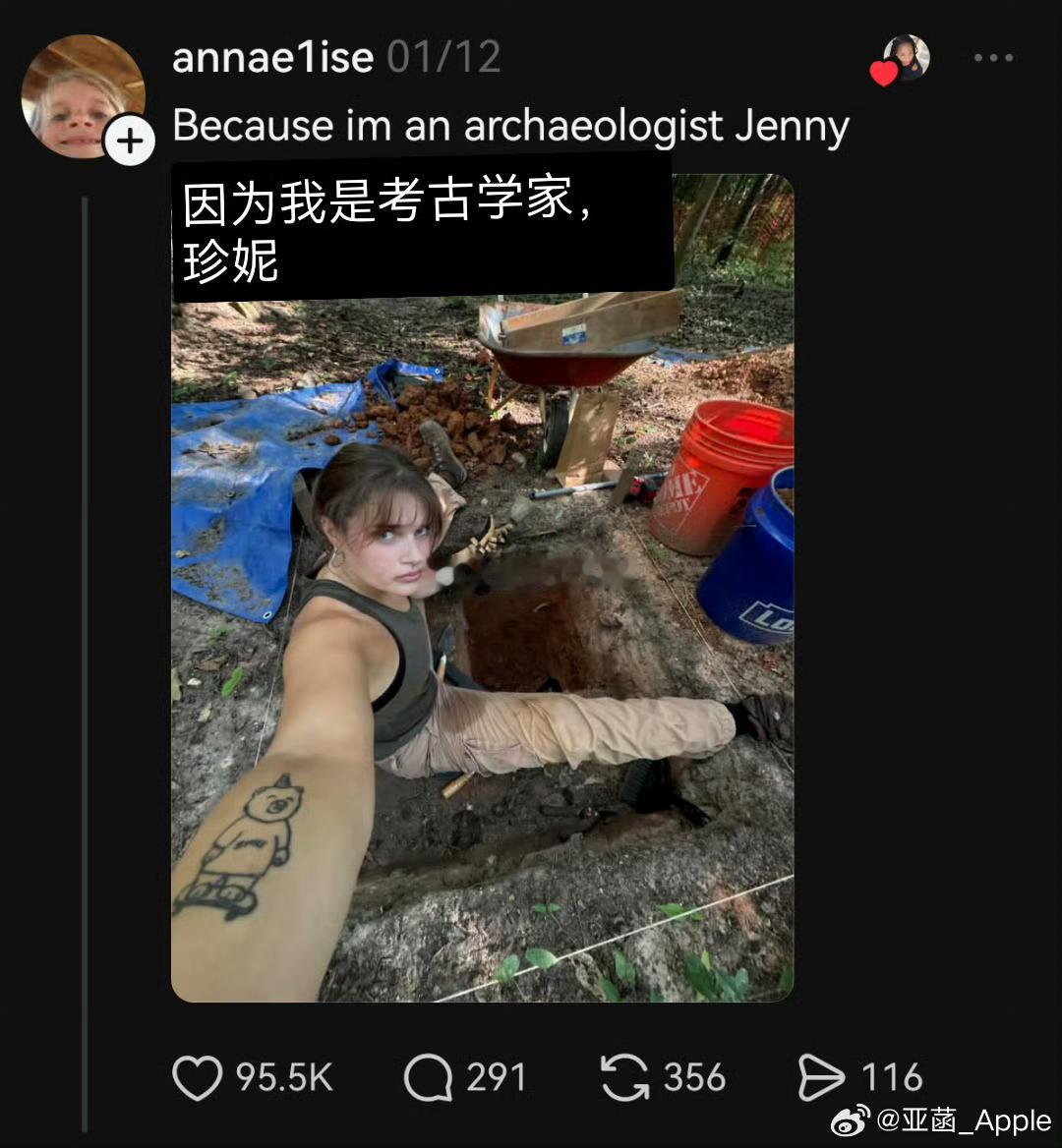Tap the liked-by avatar with red heart
This screenshot has width=1062, height=1148.
point(900,60)
